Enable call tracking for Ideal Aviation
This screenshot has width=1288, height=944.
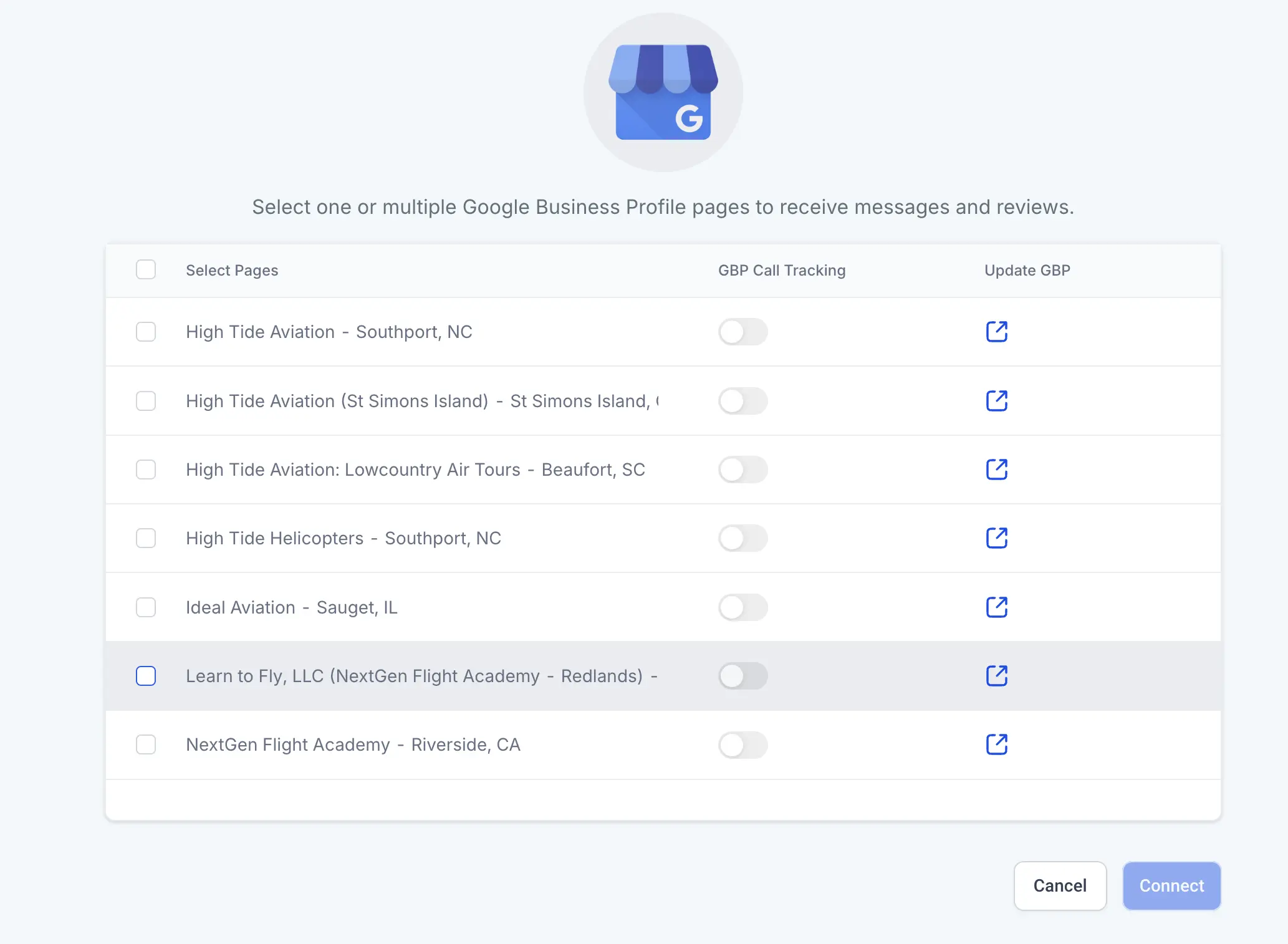click(743, 607)
